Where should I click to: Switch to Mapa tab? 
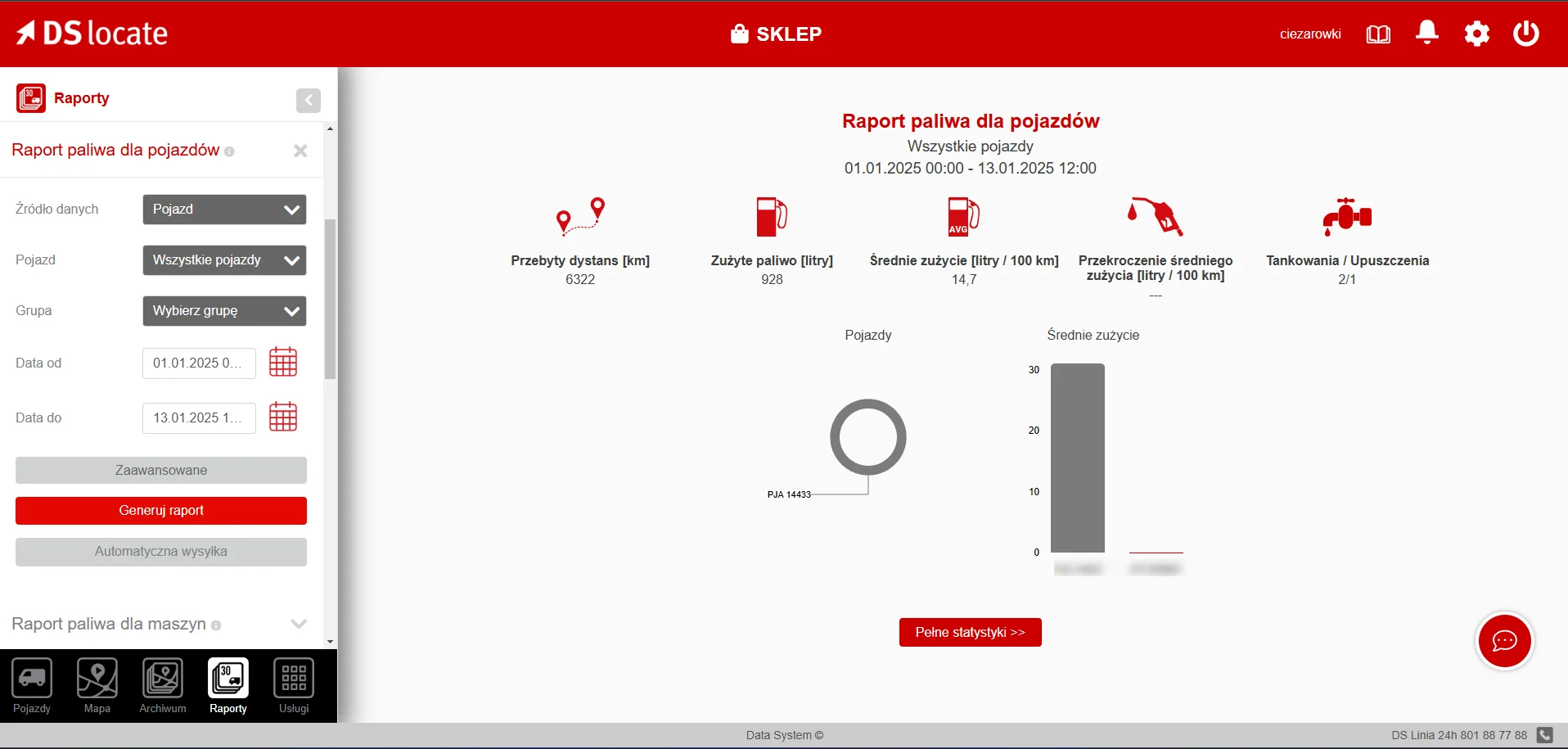(x=97, y=686)
